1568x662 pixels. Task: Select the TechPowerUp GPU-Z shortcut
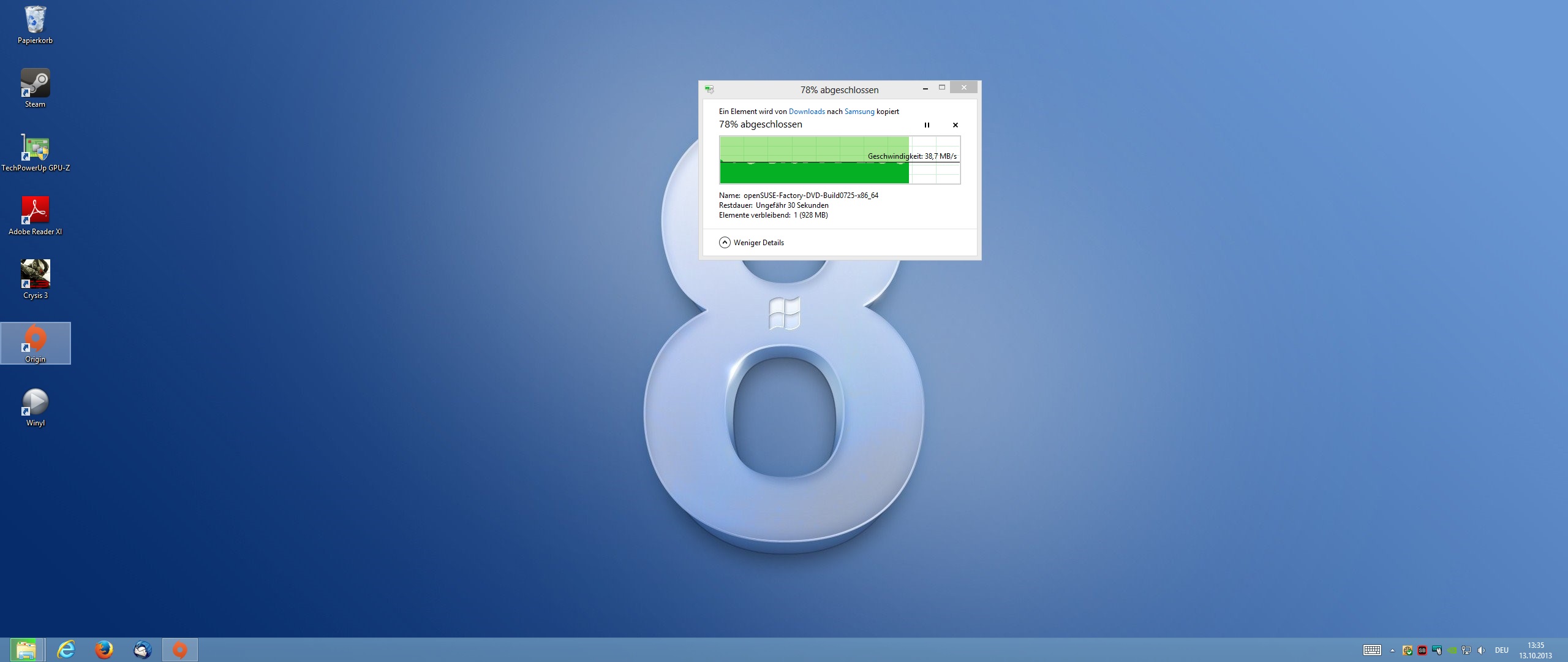click(x=35, y=152)
